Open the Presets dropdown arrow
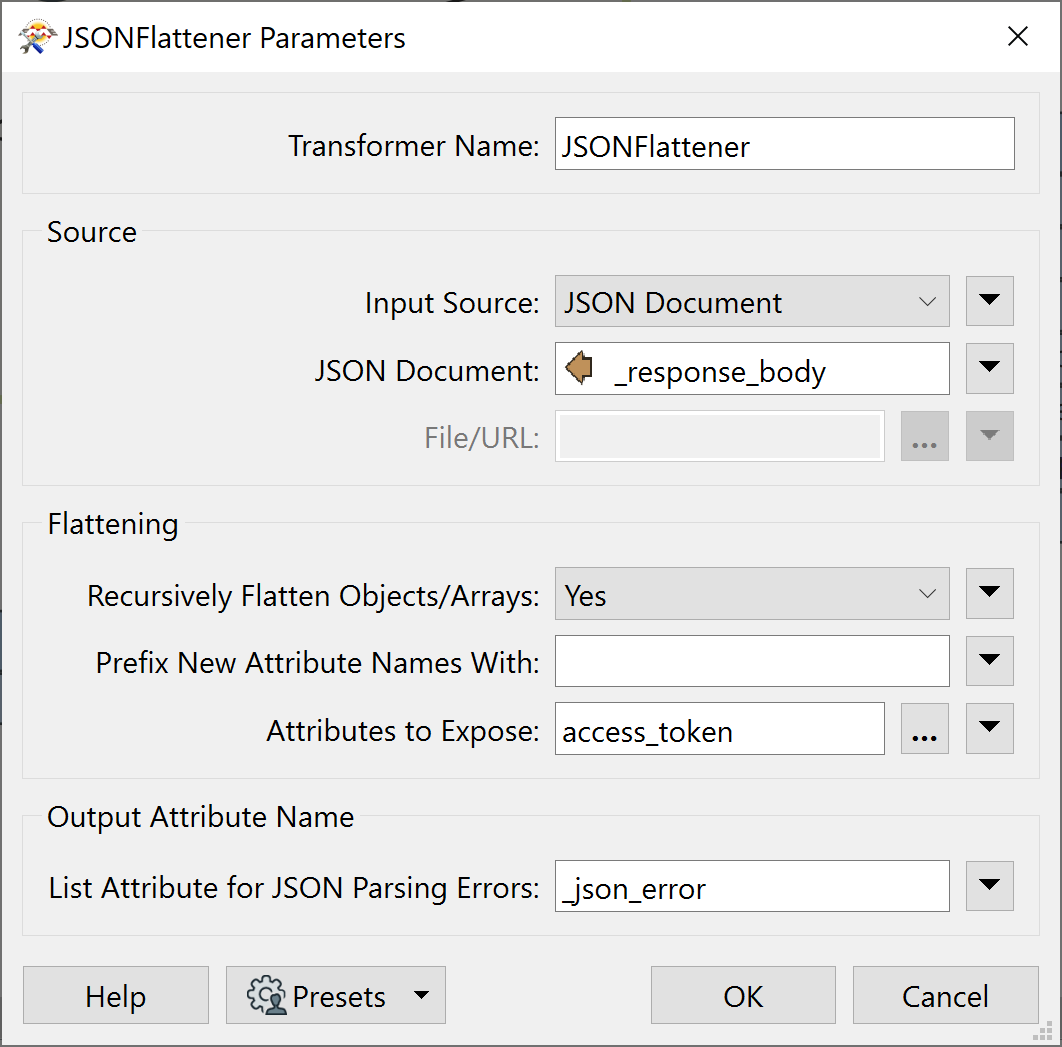This screenshot has height=1047, width=1062. pos(421,995)
